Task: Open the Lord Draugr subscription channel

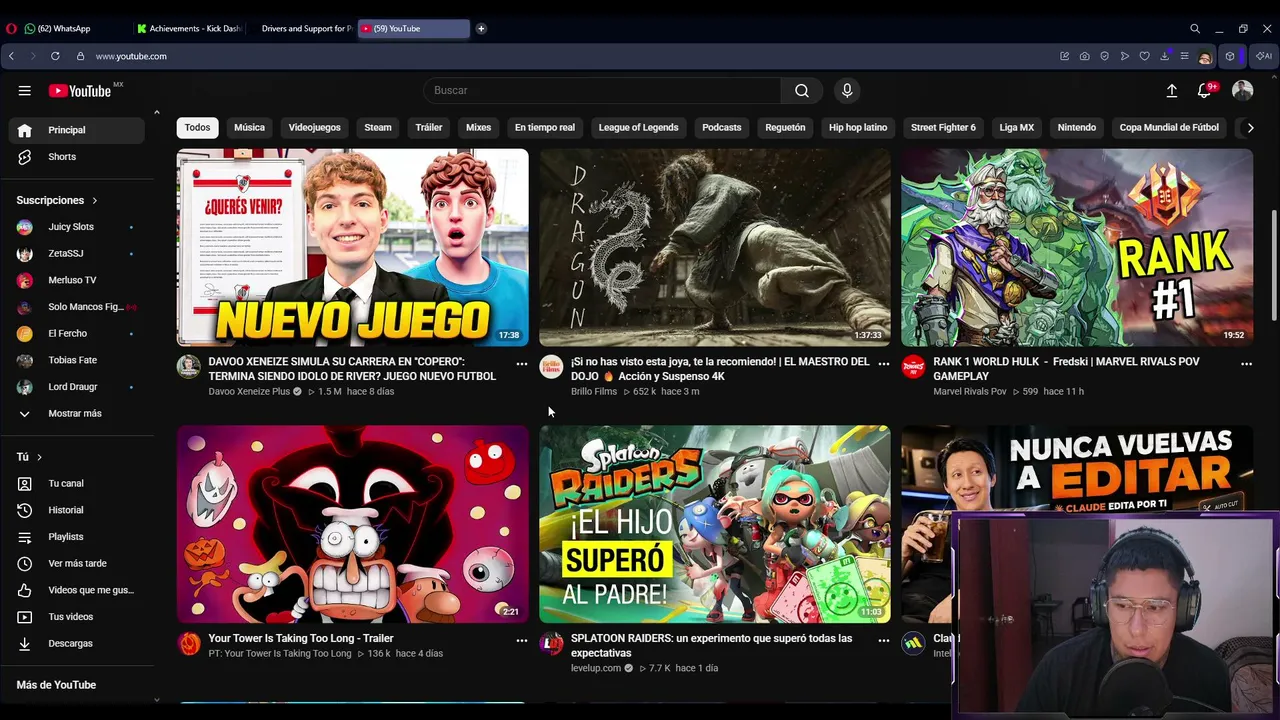Action: (77, 387)
